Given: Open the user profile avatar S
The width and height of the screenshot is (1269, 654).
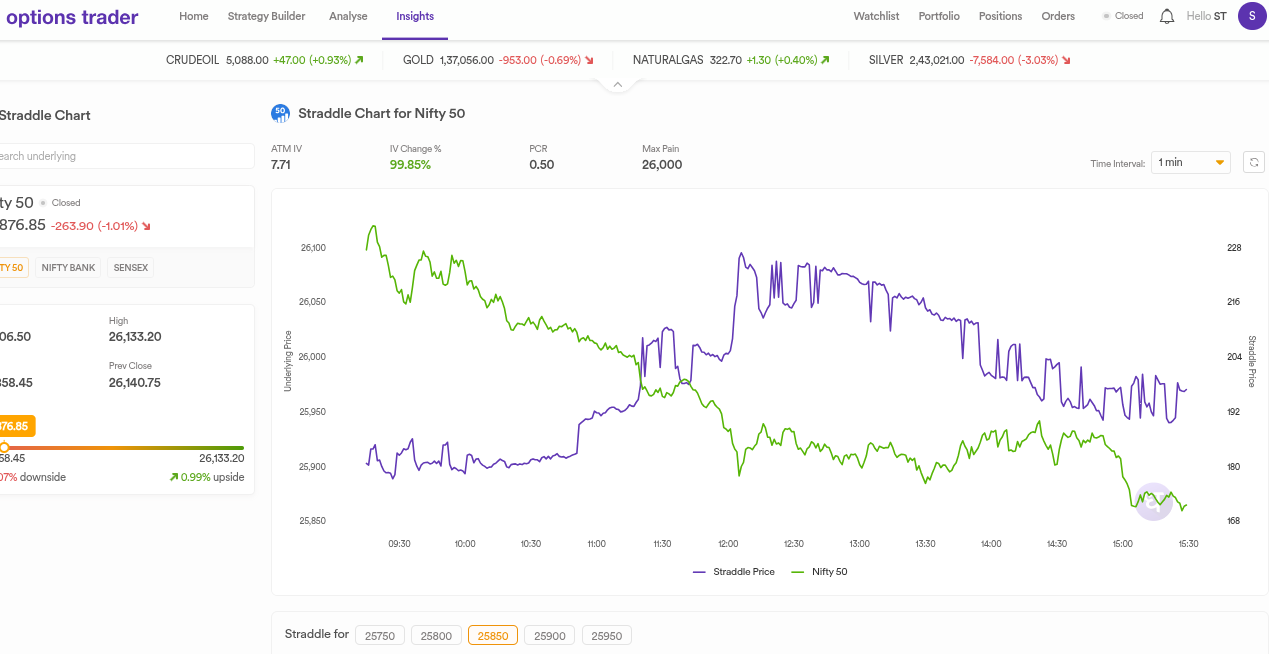Looking at the screenshot, I should 1251,16.
